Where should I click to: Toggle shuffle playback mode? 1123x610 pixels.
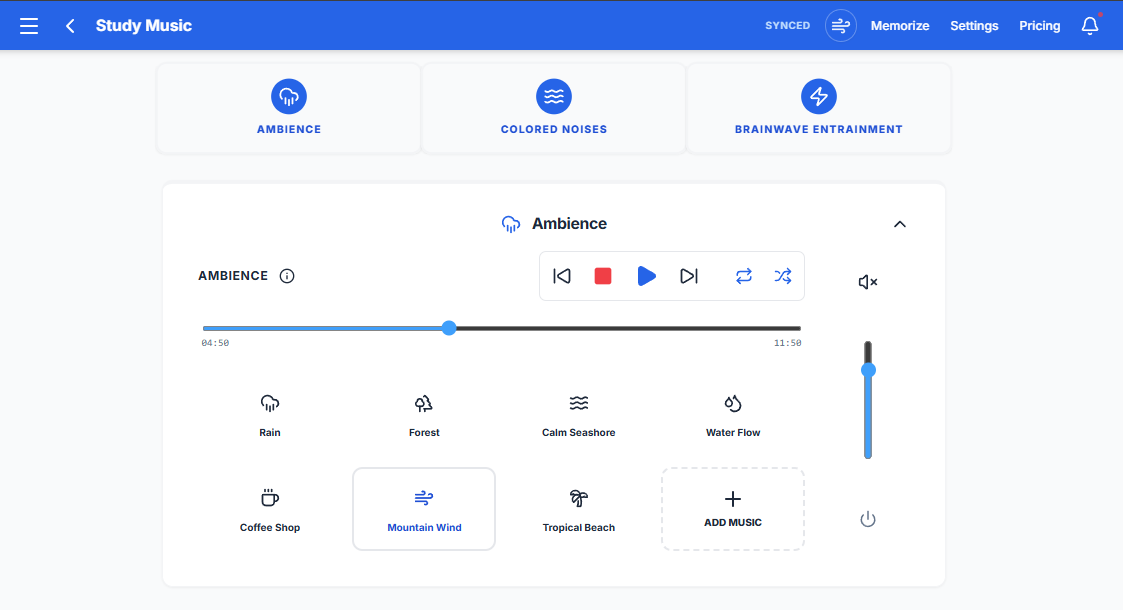[783, 276]
